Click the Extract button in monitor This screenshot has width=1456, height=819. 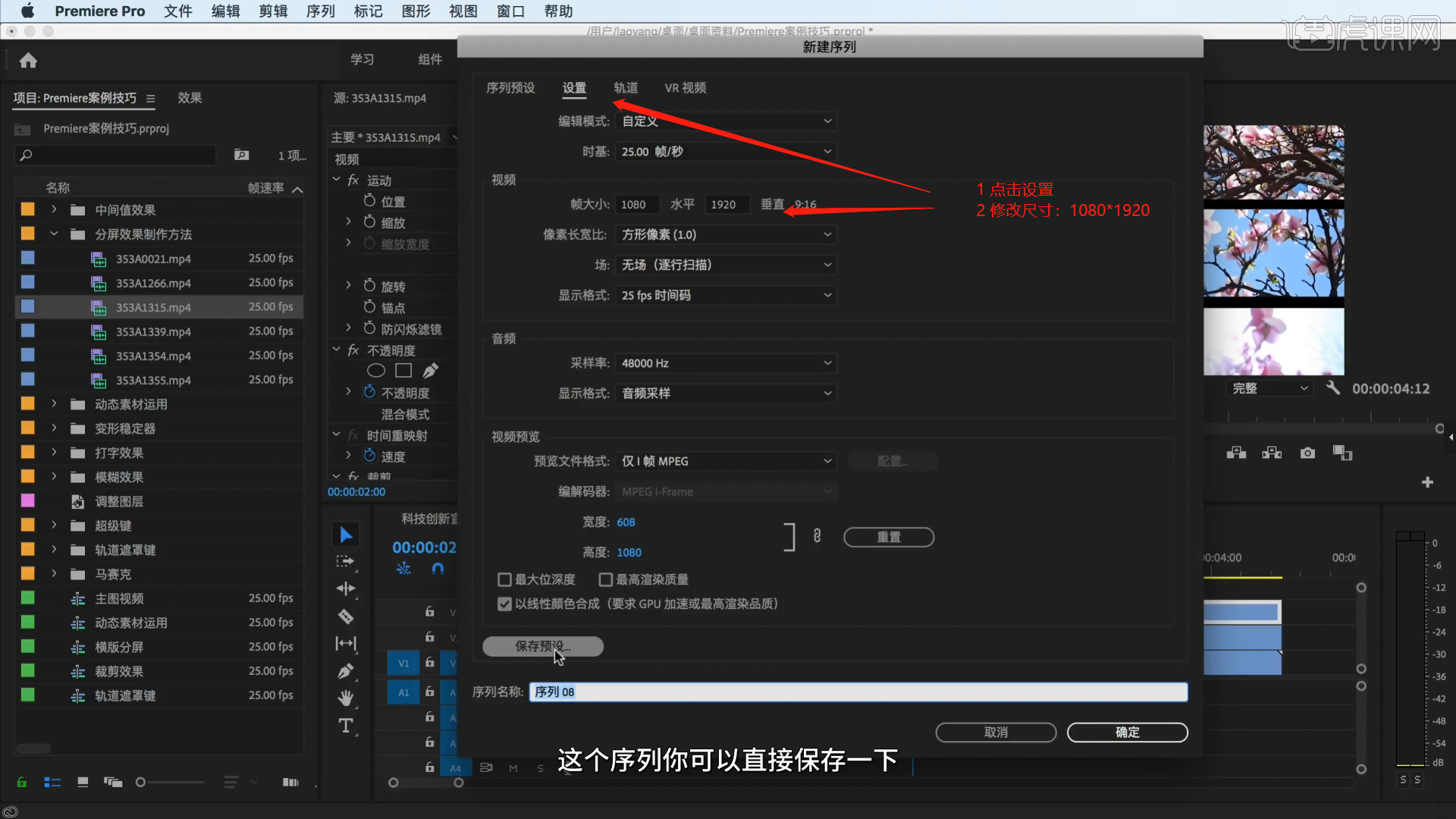pyautogui.click(x=1272, y=453)
